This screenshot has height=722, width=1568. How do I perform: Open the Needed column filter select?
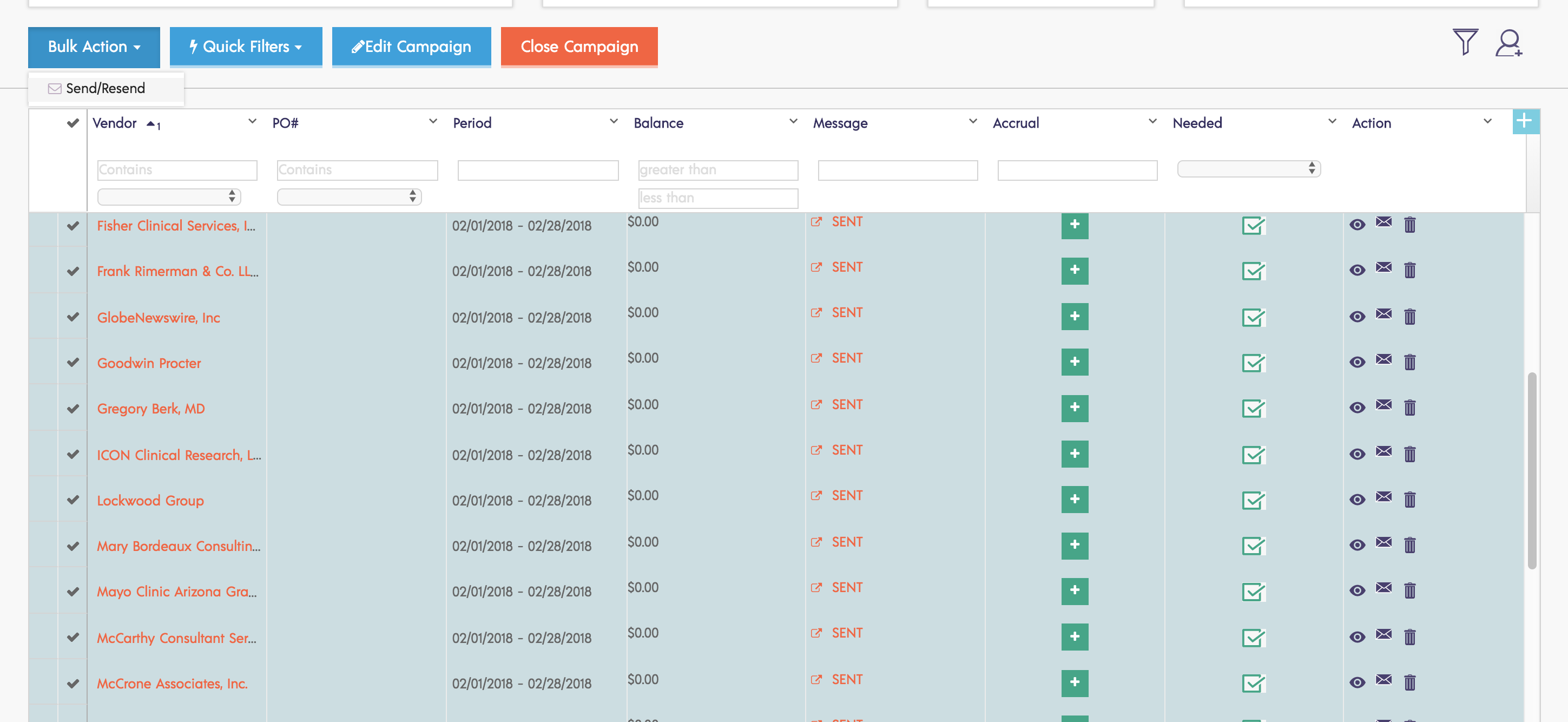tap(1248, 169)
